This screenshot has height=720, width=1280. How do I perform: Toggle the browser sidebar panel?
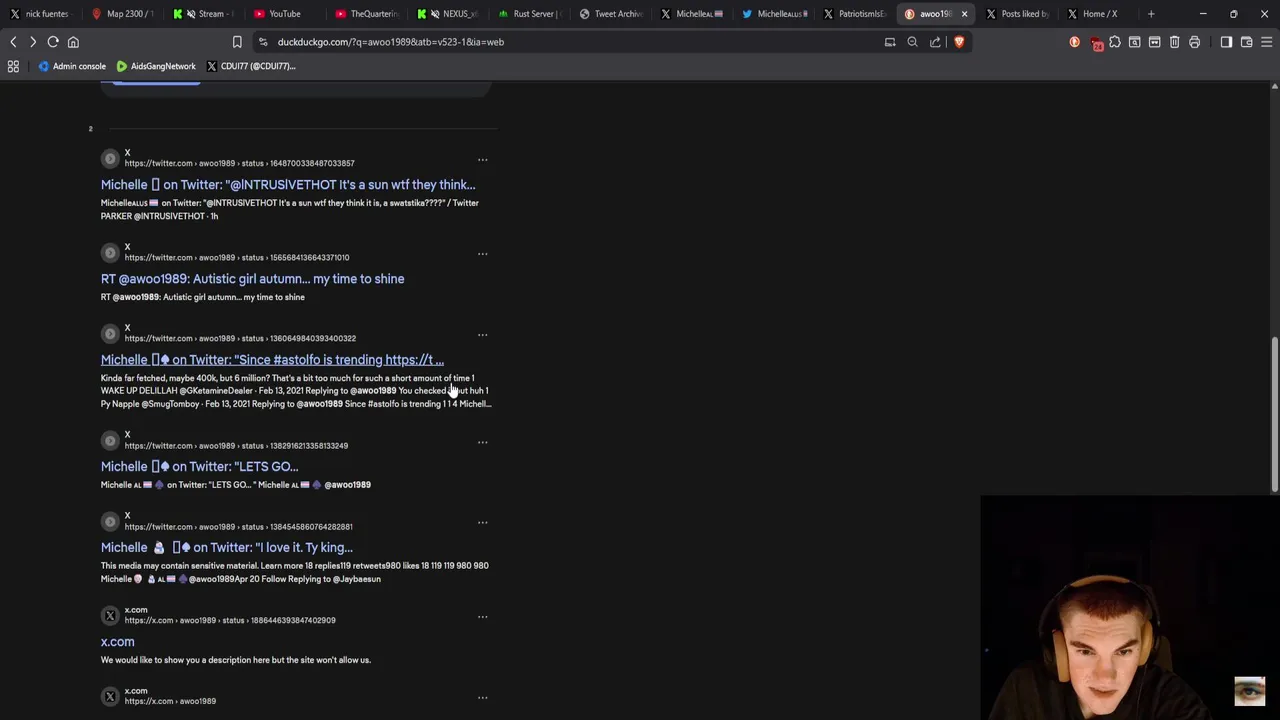pos(1226,42)
